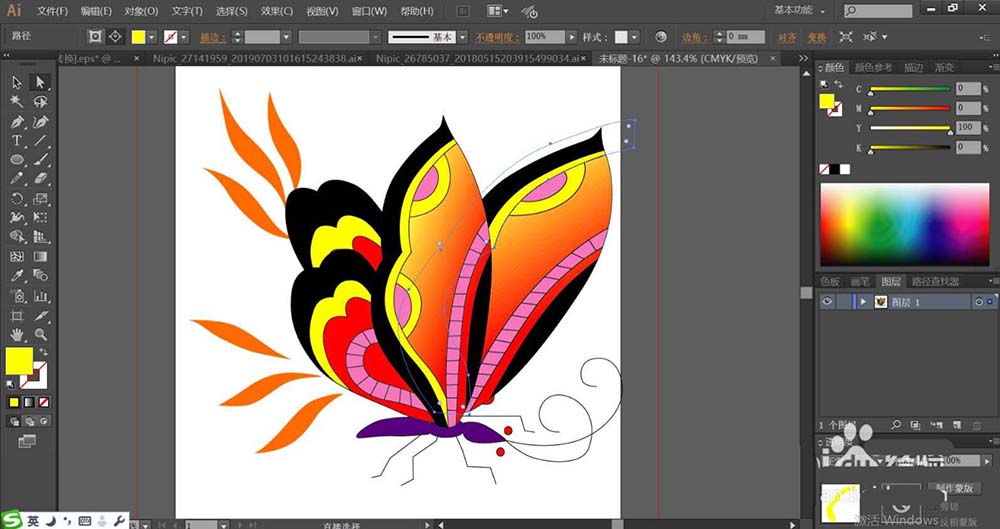Screen dimensions: 1000x529
Task: Pick a color from the color spectrum
Action: [x=904, y=224]
